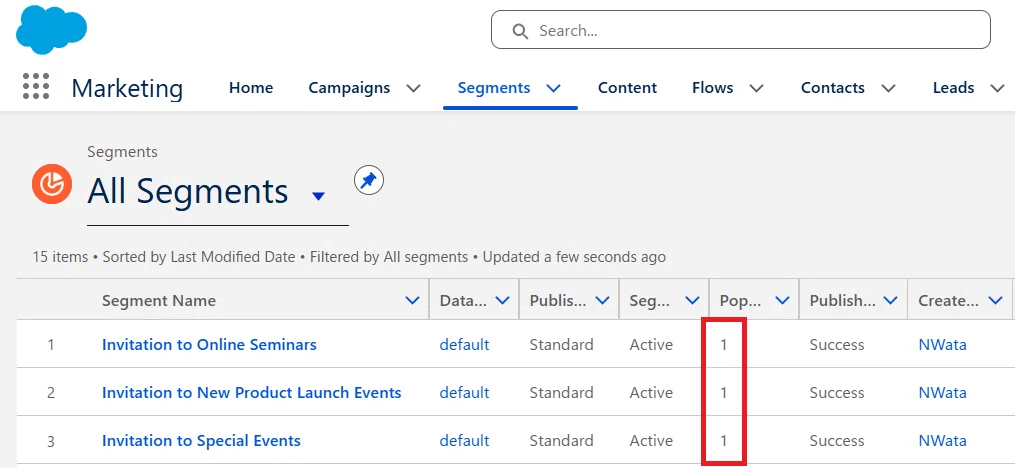Viewport: 1015px width, 468px height.
Task: Click the Marketing app name
Action: (x=128, y=88)
